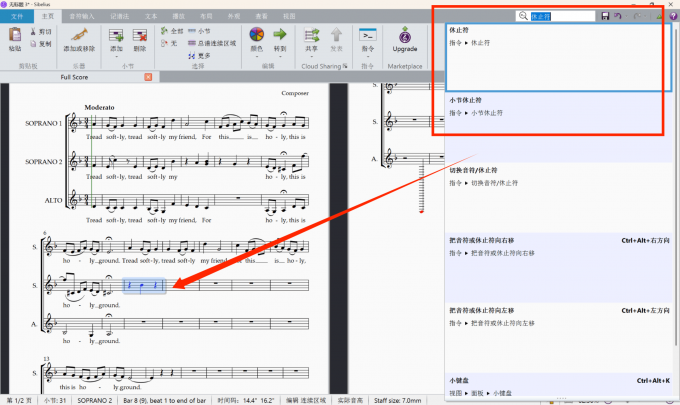Open the Add or Remove instruments trumpet icon
This screenshot has height=405, width=680.
[79, 35]
